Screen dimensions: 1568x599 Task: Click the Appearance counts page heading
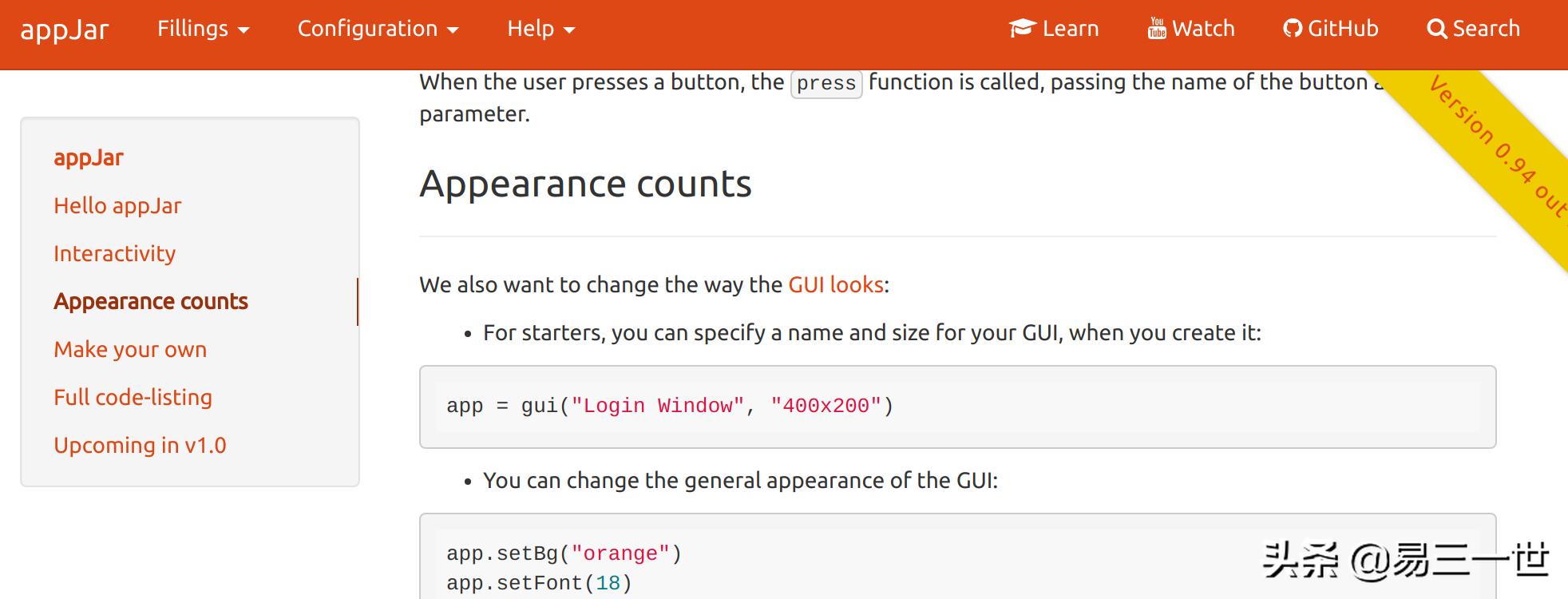coord(585,184)
